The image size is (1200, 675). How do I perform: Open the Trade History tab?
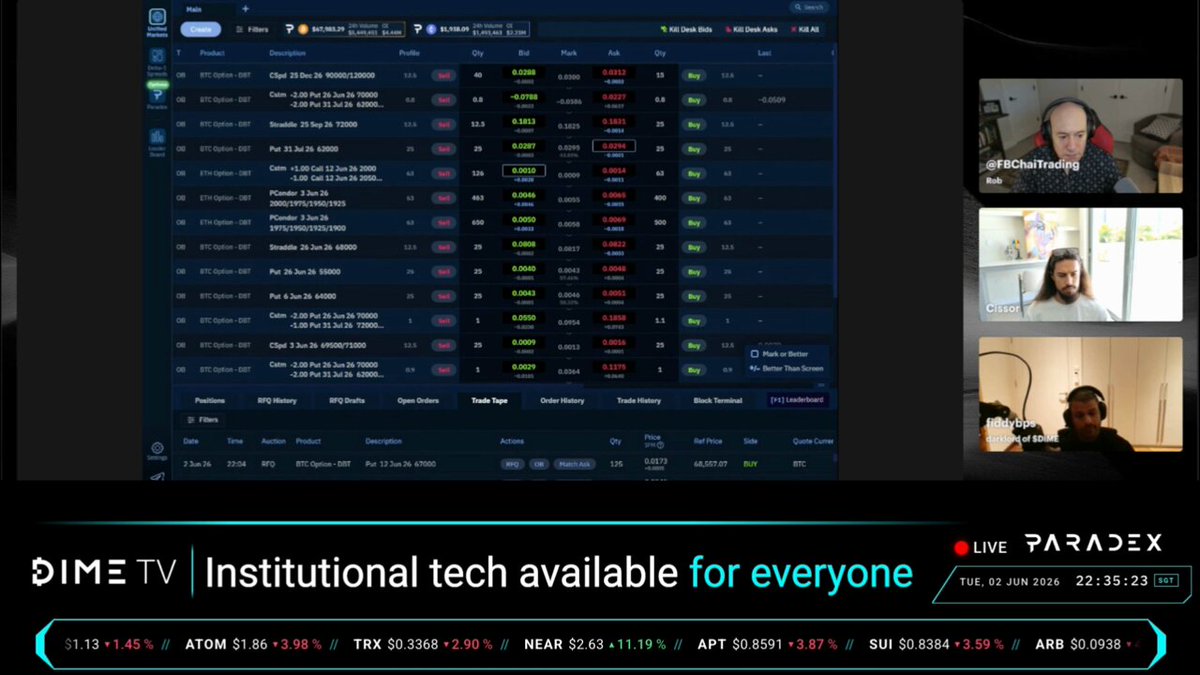coord(638,400)
